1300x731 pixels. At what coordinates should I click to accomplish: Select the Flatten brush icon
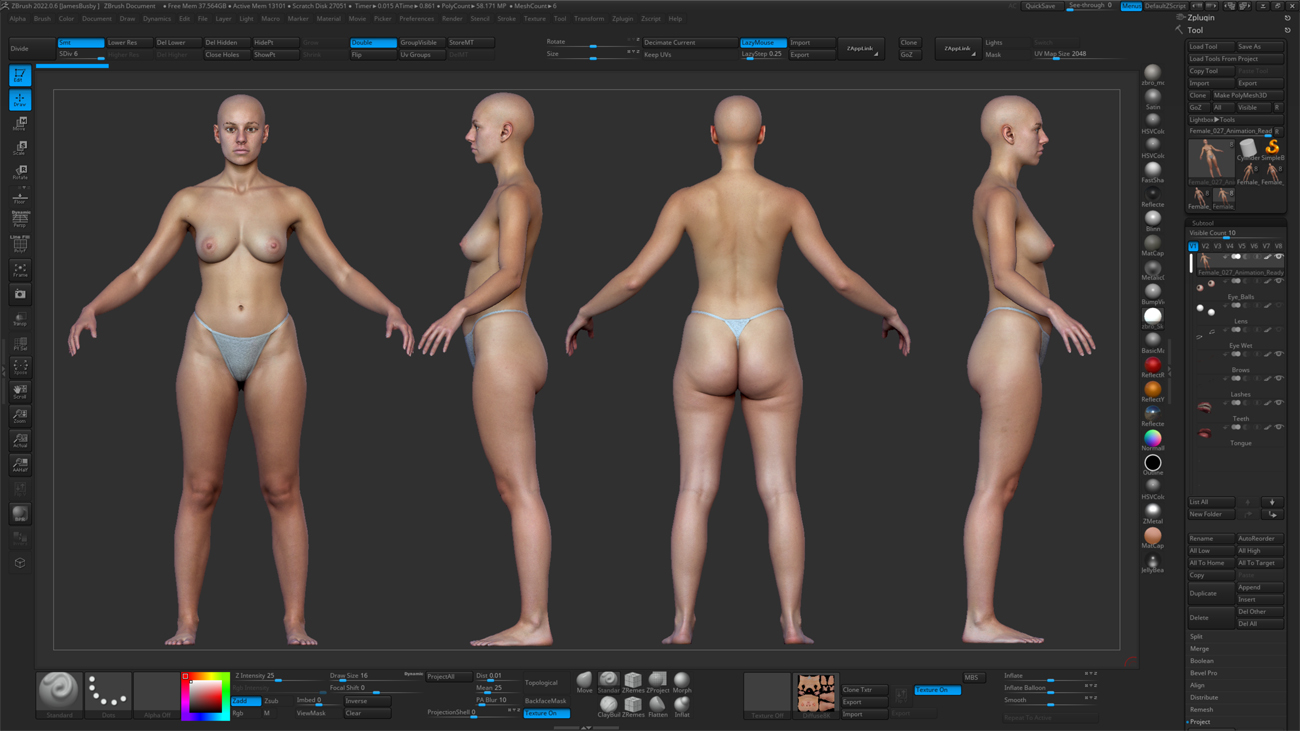point(657,707)
